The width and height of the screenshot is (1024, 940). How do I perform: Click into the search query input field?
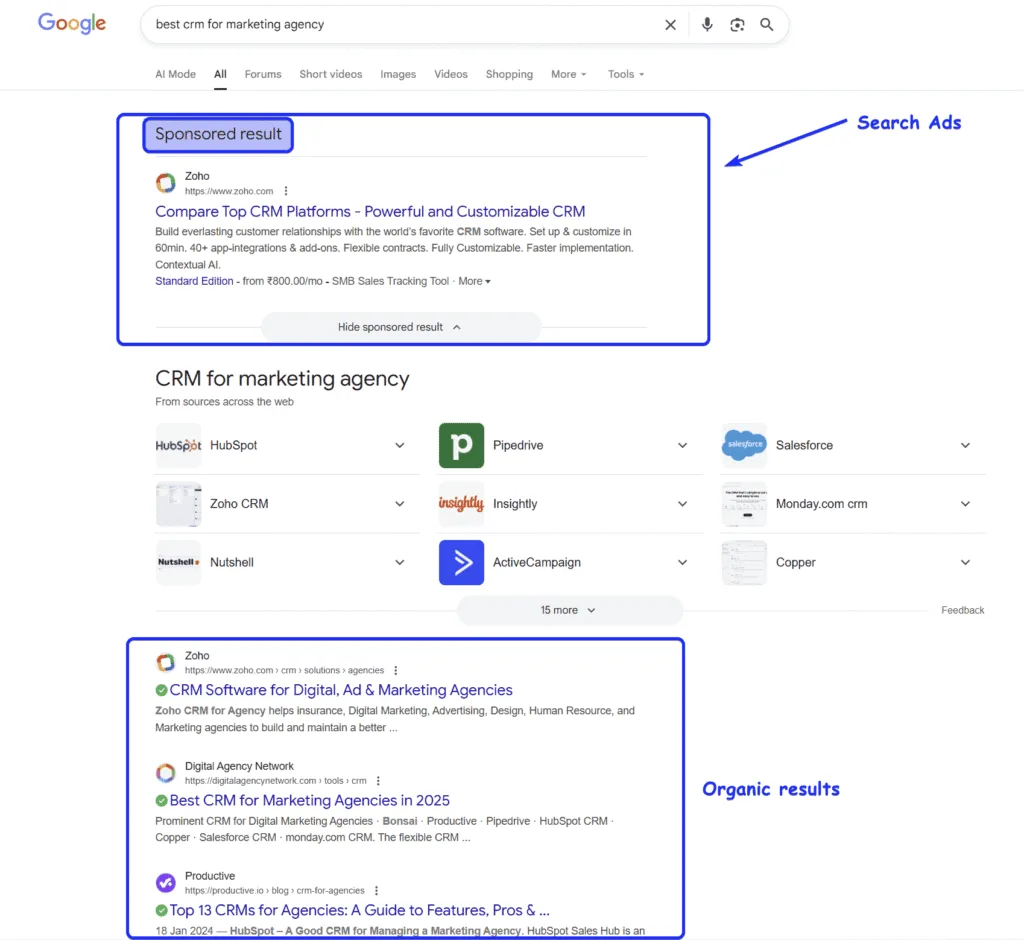point(400,25)
